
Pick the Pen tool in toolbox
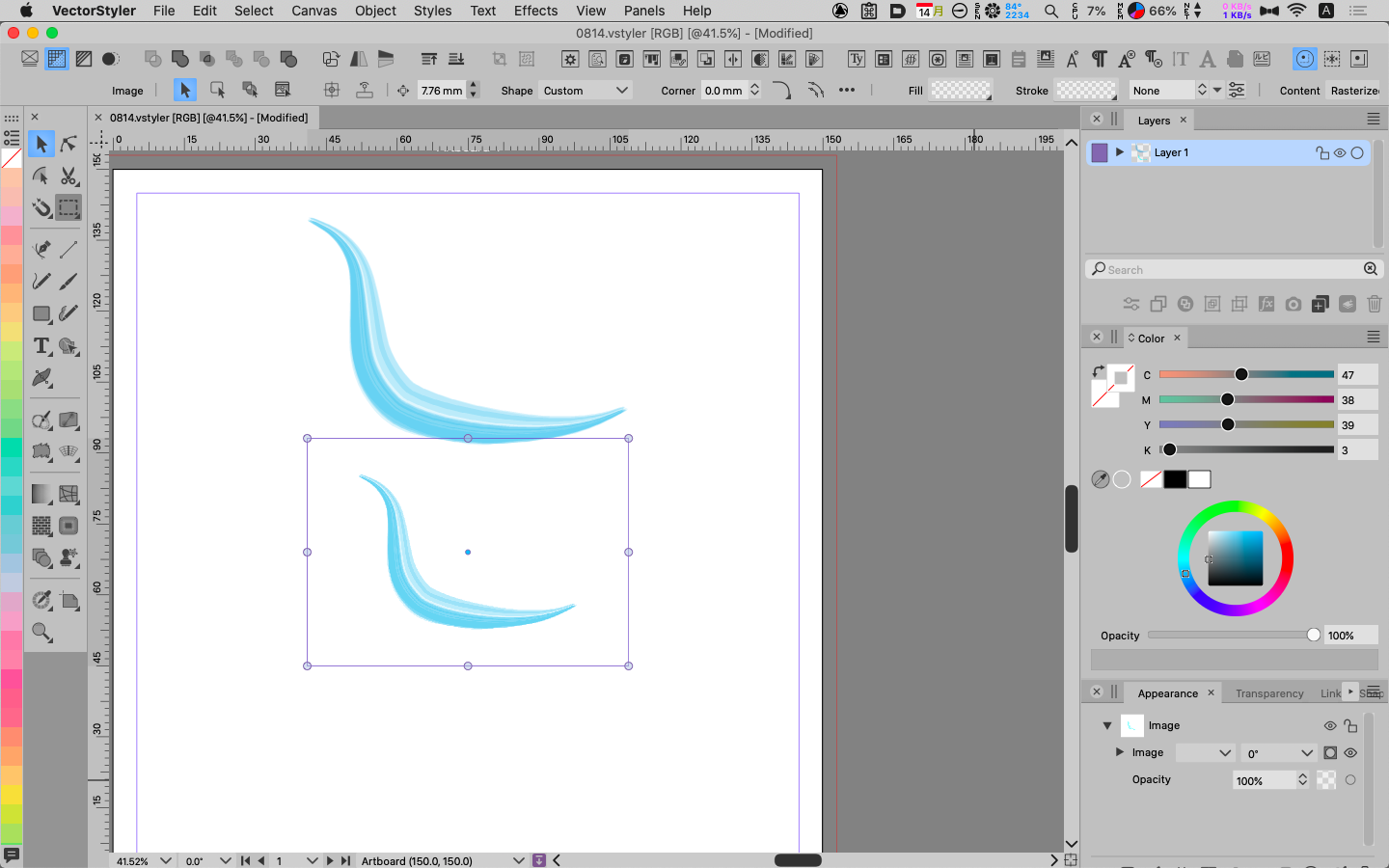click(x=41, y=249)
